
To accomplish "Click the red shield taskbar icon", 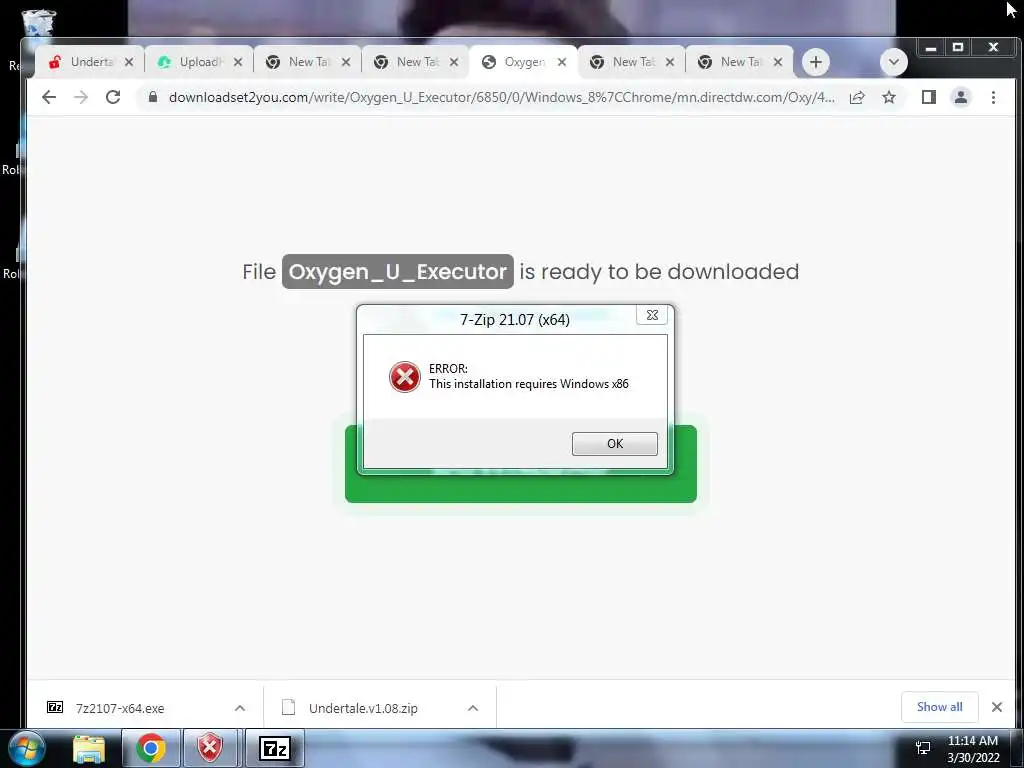I will 210,748.
